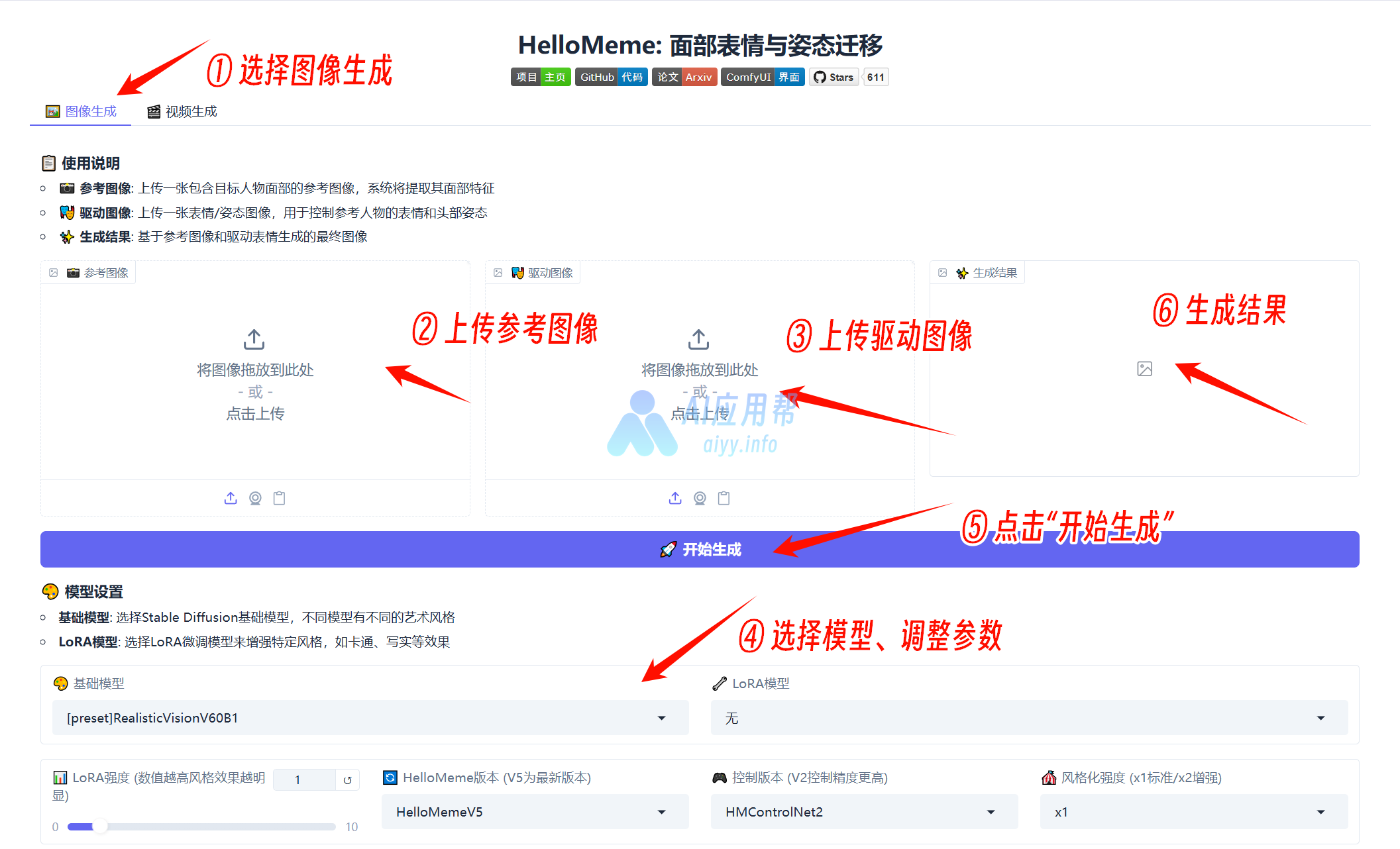Screen dimensions: 1400x849
Task: Select clipboard paste icon under 参考图像
Action: tap(280, 498)
